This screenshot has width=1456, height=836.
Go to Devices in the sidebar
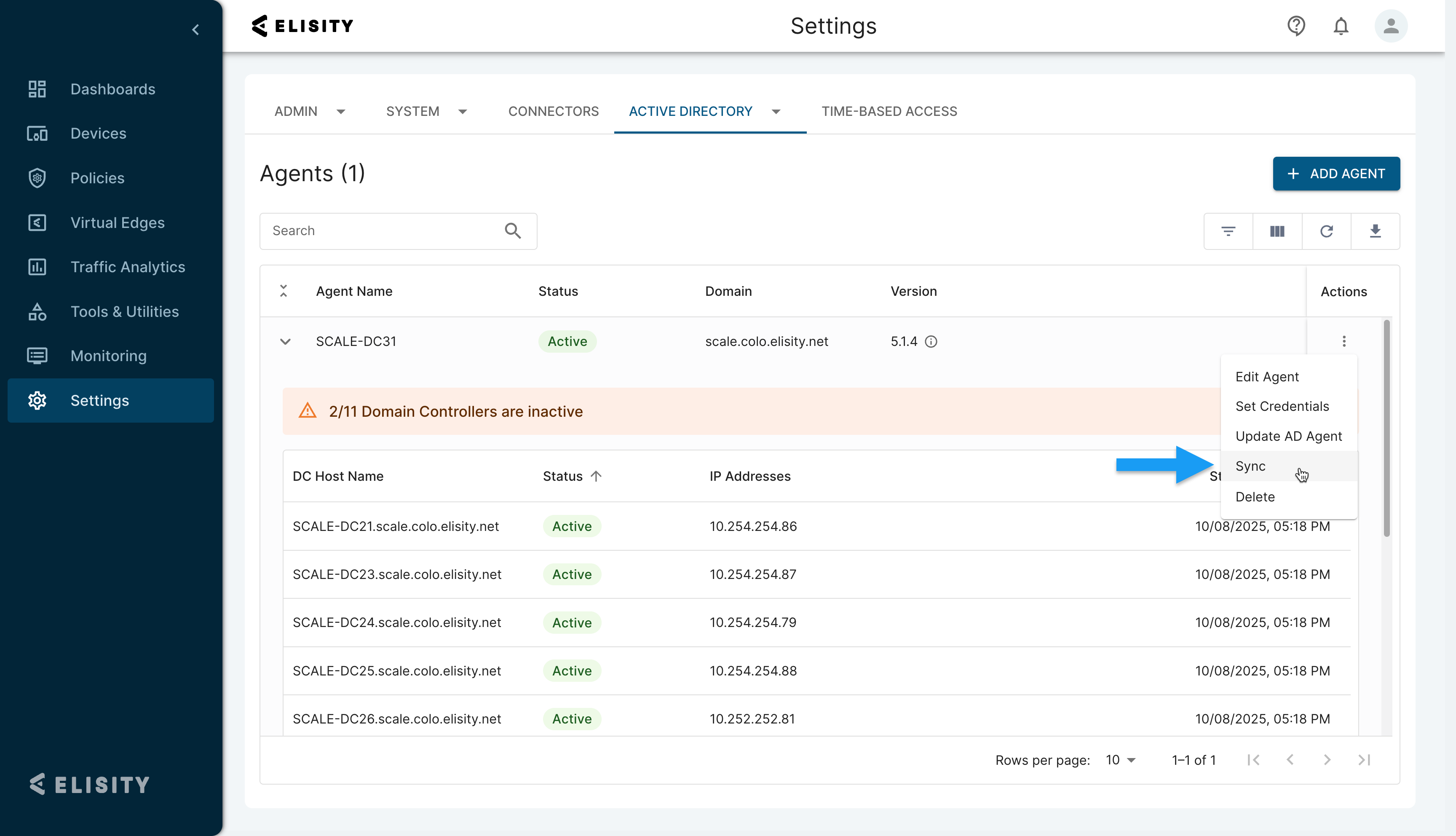pyautogui.click(x=98, y=133)
